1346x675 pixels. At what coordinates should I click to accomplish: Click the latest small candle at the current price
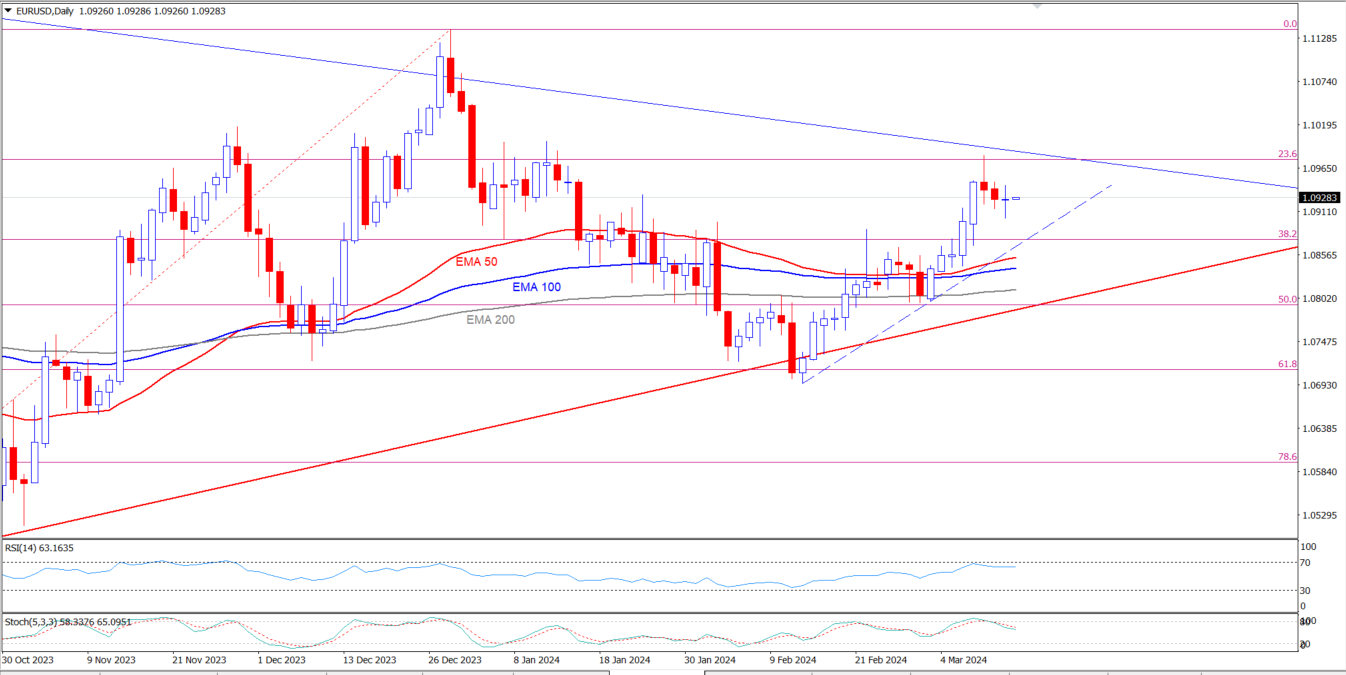(1016, 198)
